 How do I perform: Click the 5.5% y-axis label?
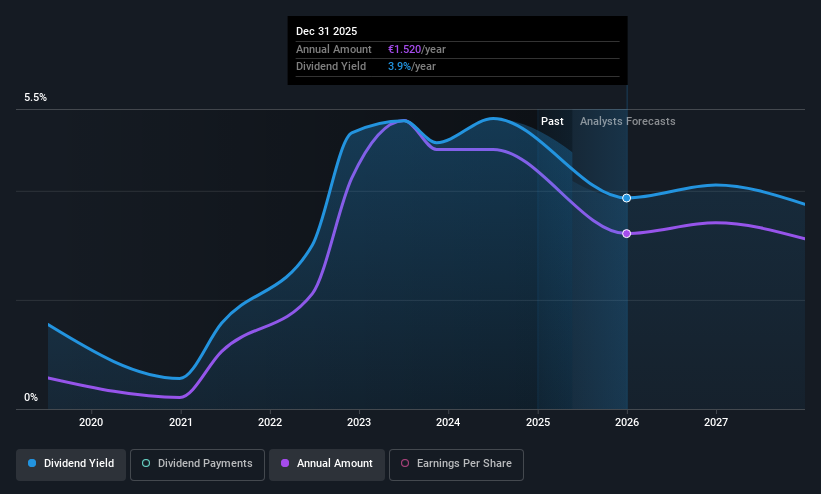36,97
